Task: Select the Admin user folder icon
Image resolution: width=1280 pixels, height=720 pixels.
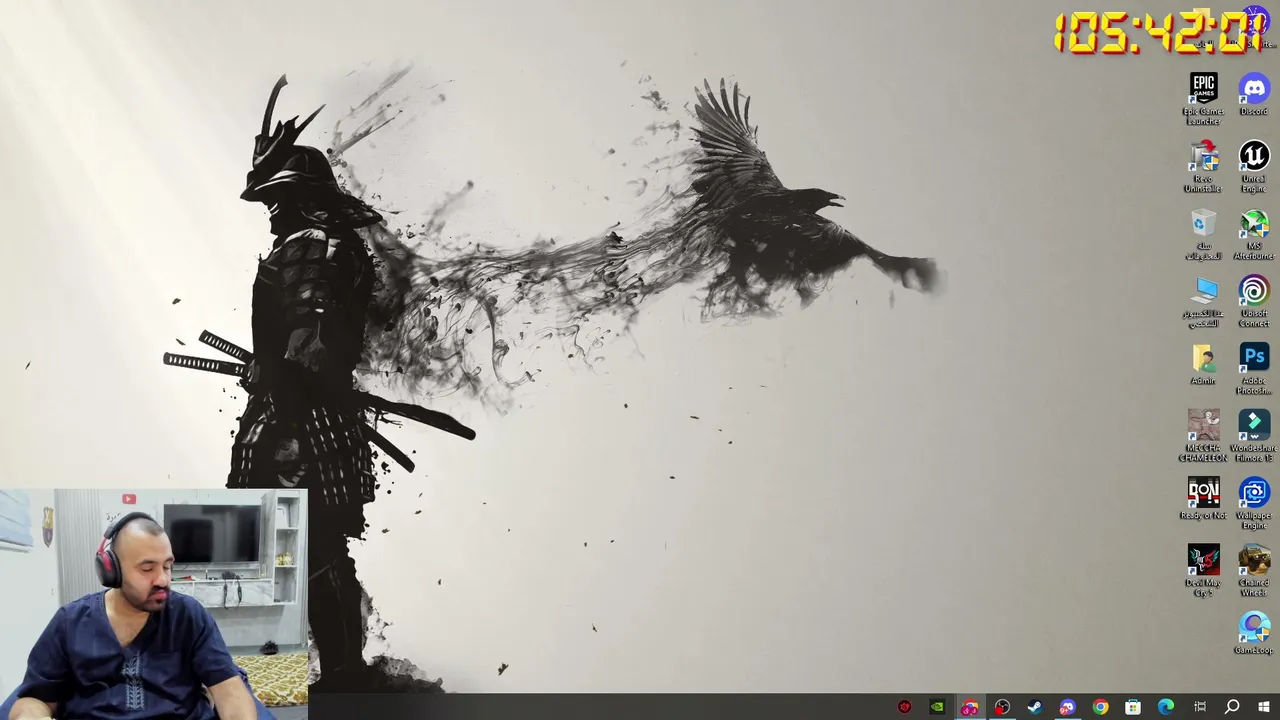Action: pyautogui.click(x=1203, y=365)
